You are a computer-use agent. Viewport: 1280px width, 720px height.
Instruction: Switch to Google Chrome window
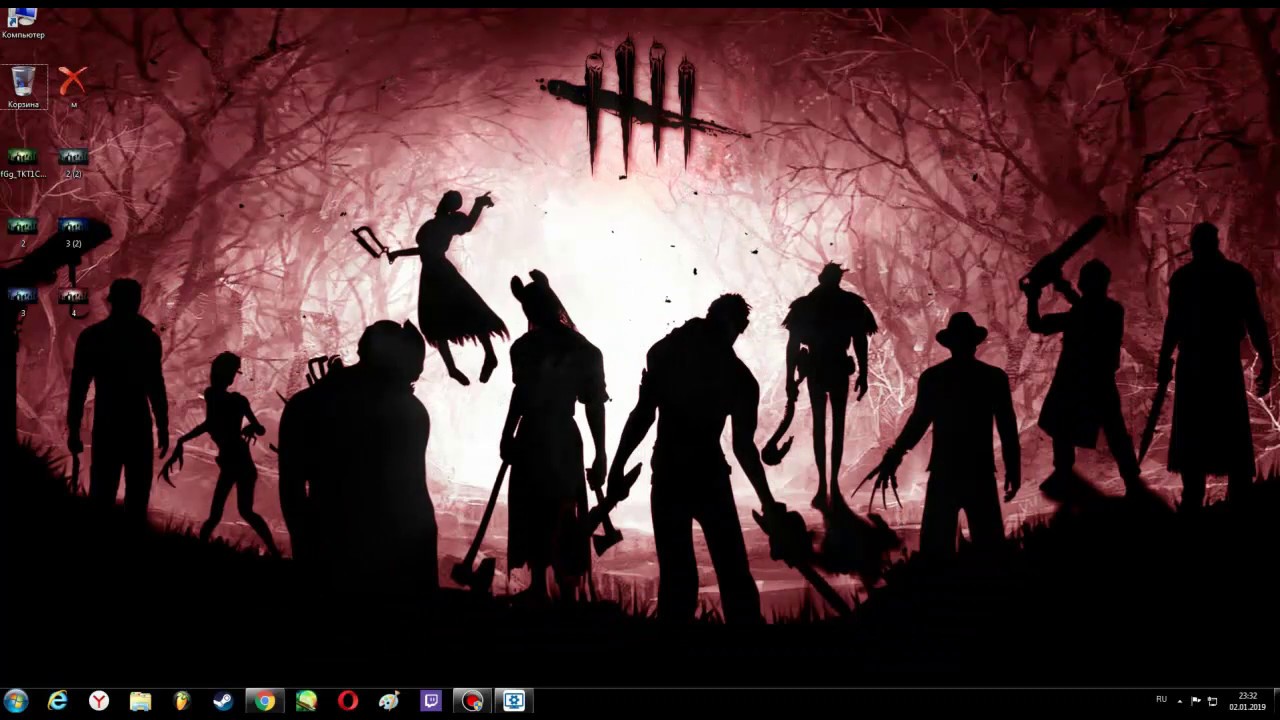point(265,701)
